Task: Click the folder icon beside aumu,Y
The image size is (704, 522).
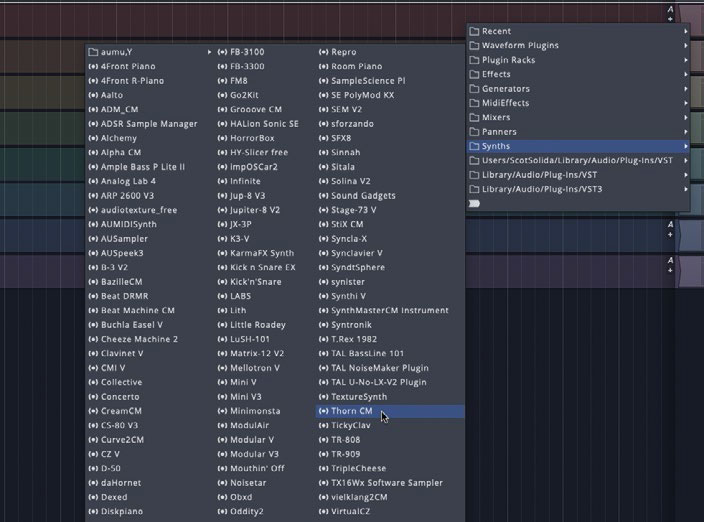Action: click(x=93, y=52)
